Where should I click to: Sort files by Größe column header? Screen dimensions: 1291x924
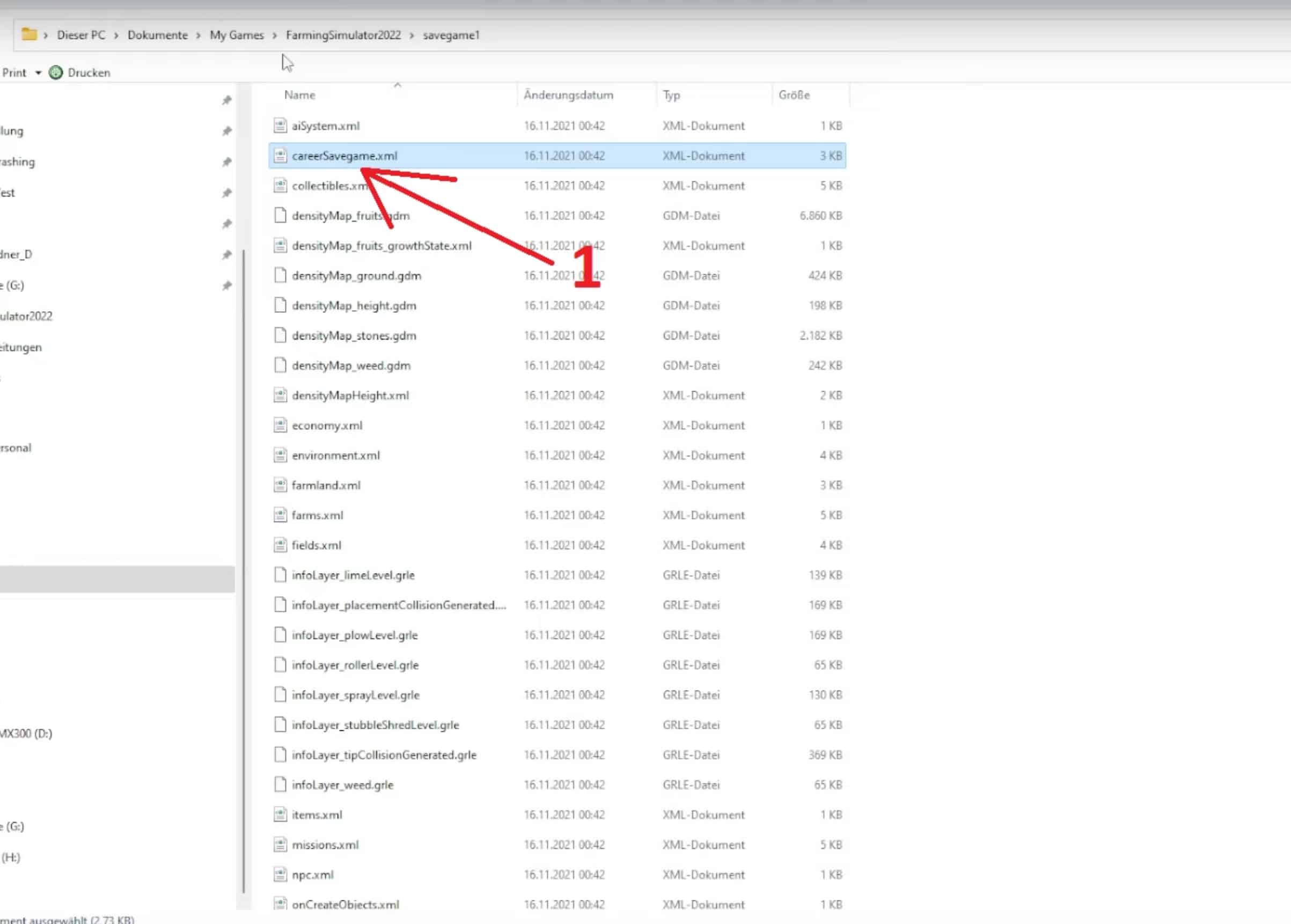click(x=794, y=95)
